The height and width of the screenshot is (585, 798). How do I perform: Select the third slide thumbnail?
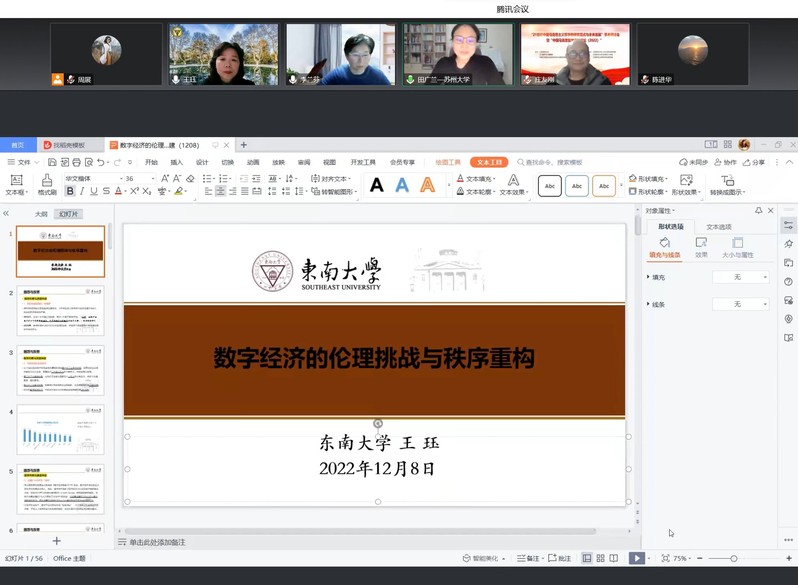tap(61, 370)
